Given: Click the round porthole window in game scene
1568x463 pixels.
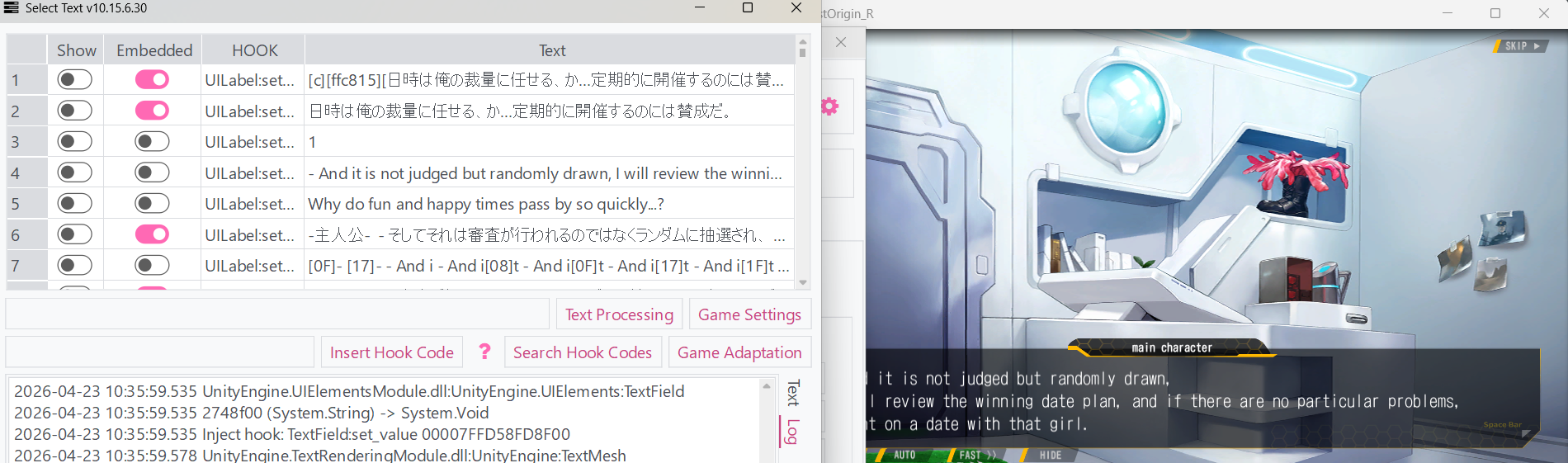Looking at the screenshot, I should [1126, 106].
